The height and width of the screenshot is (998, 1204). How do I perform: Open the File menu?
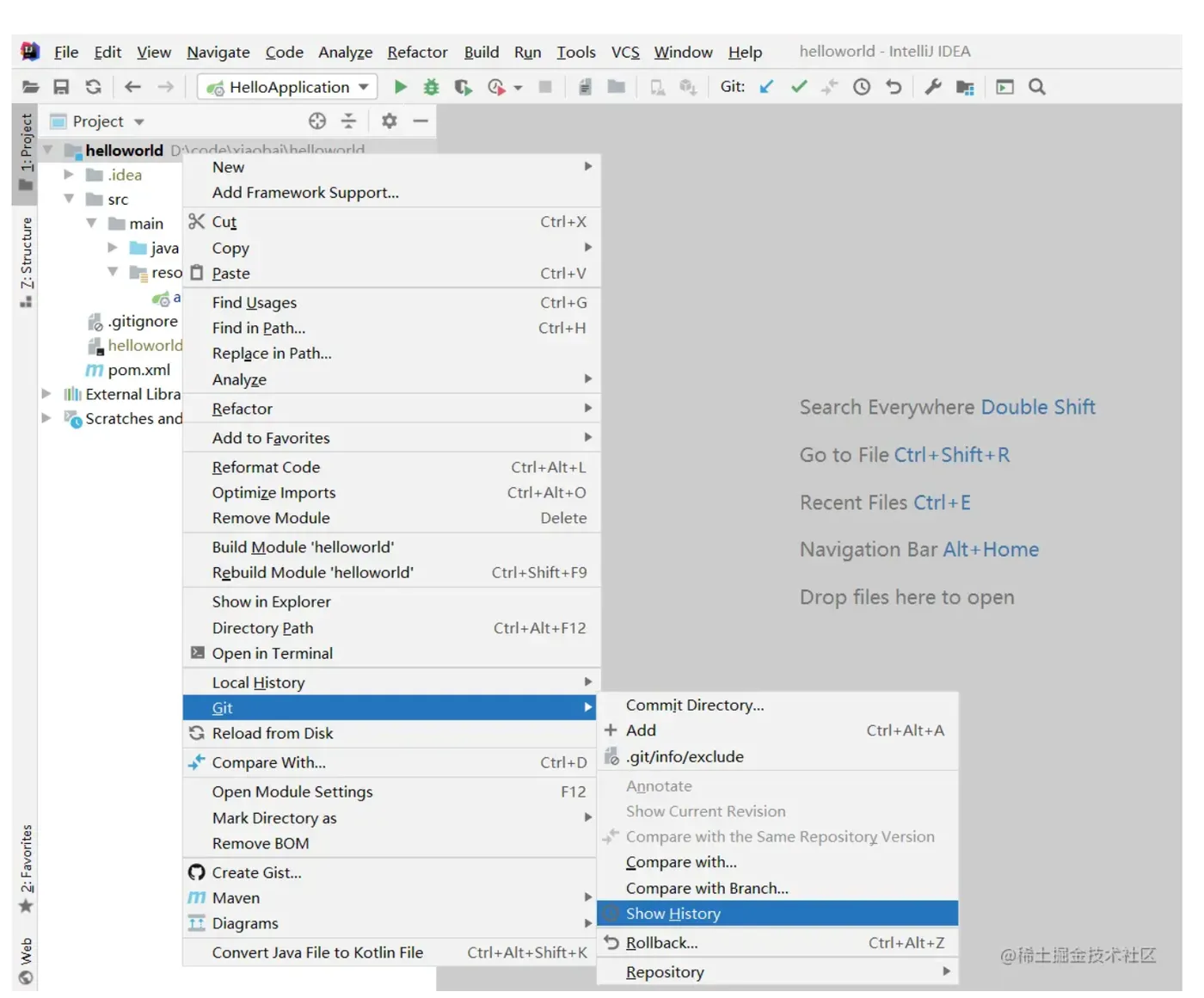click(66, 52)
